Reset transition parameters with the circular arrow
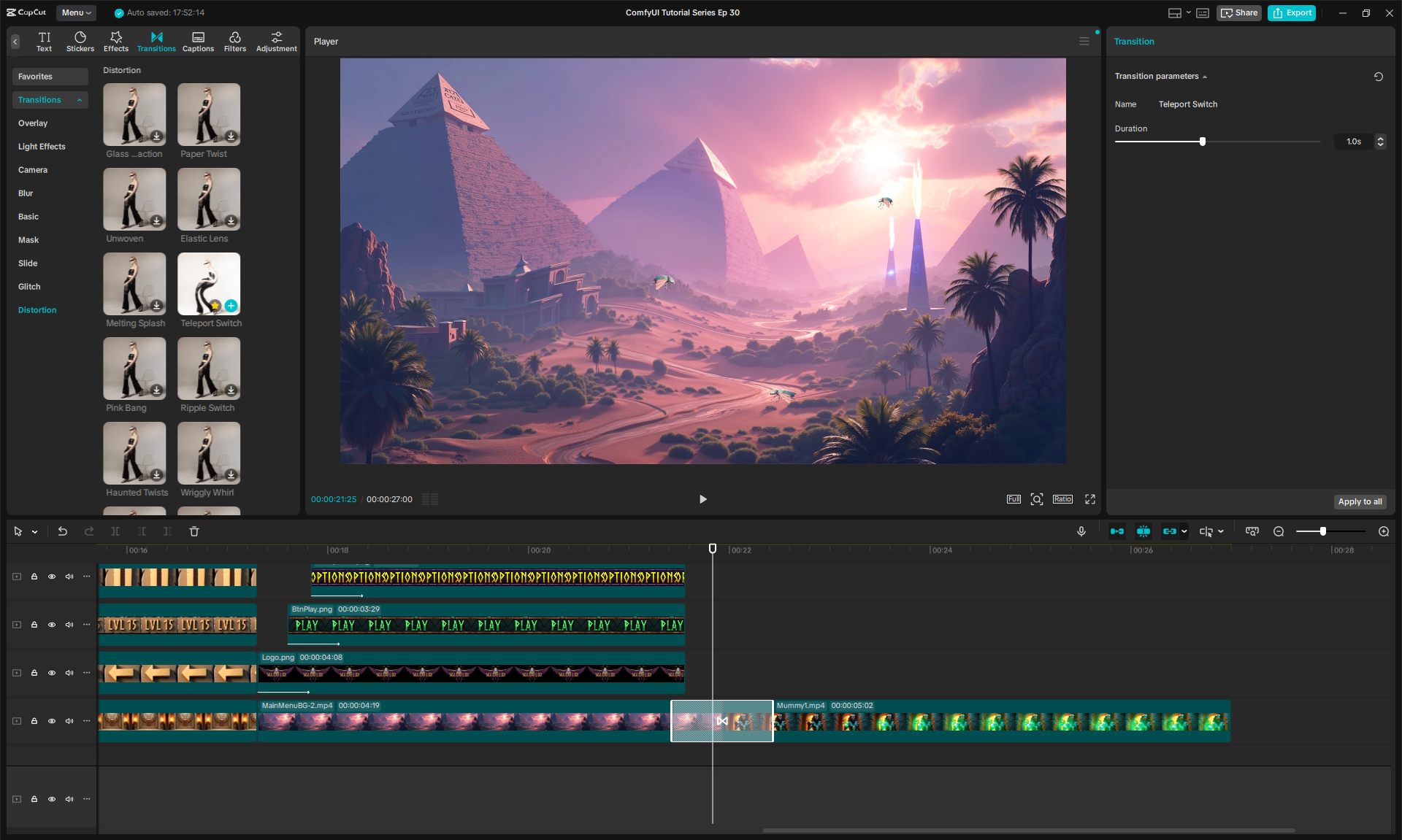The height and width of the screenshot is (840, 1402). pyautogui.click(x=1378, y=77)
